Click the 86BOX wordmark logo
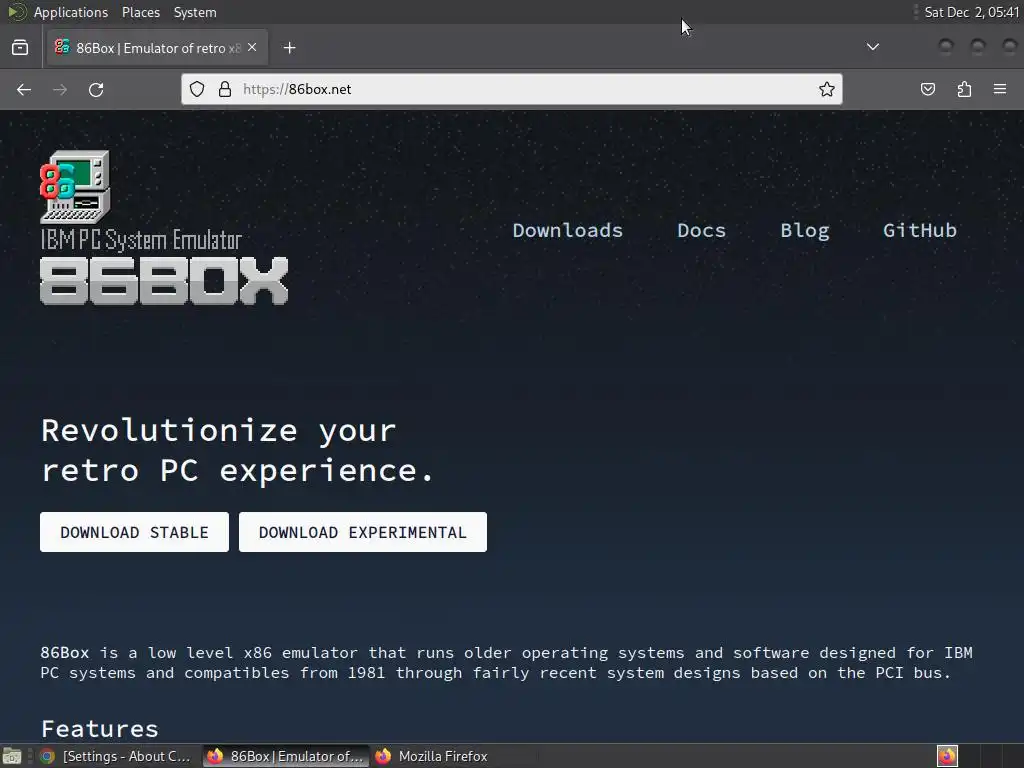This screenshot has width=1024, height=768. coord(164,281)
